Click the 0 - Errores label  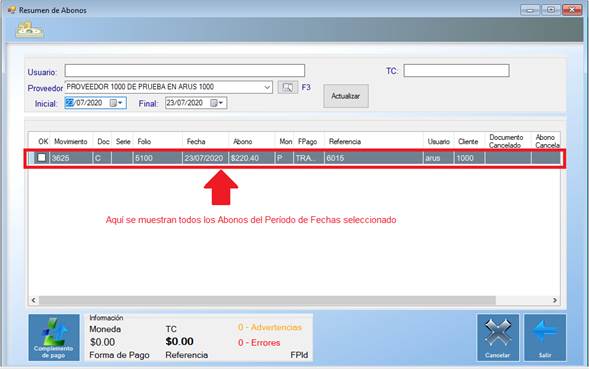pos(259,343)
